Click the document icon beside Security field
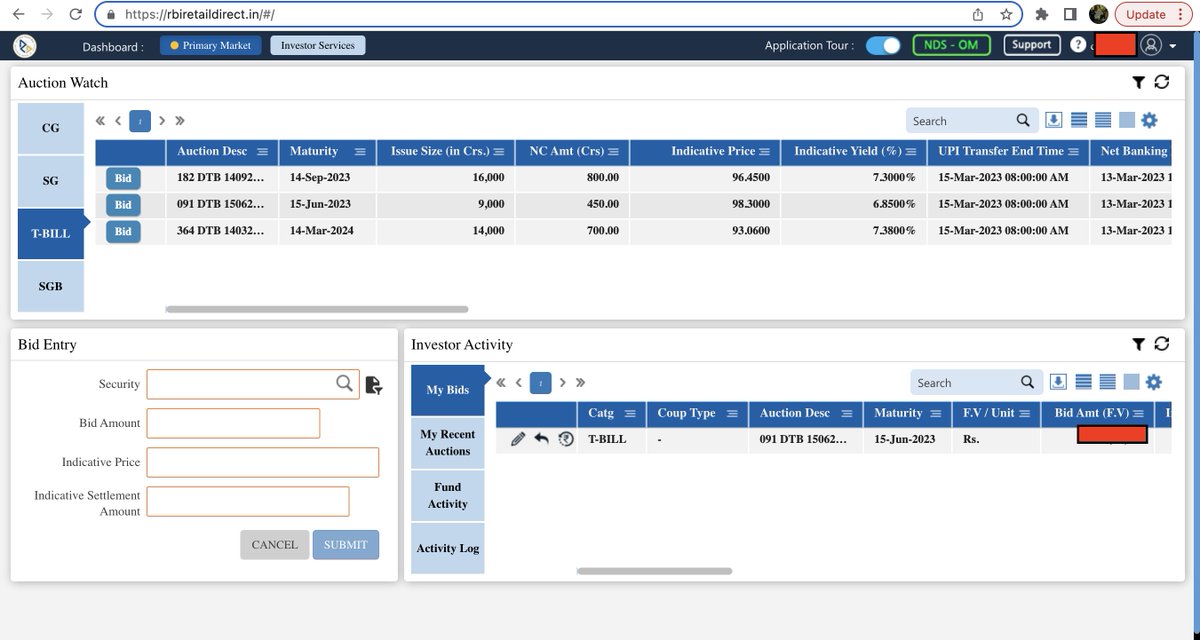The image size is (1200, 640). click(374, 385)
